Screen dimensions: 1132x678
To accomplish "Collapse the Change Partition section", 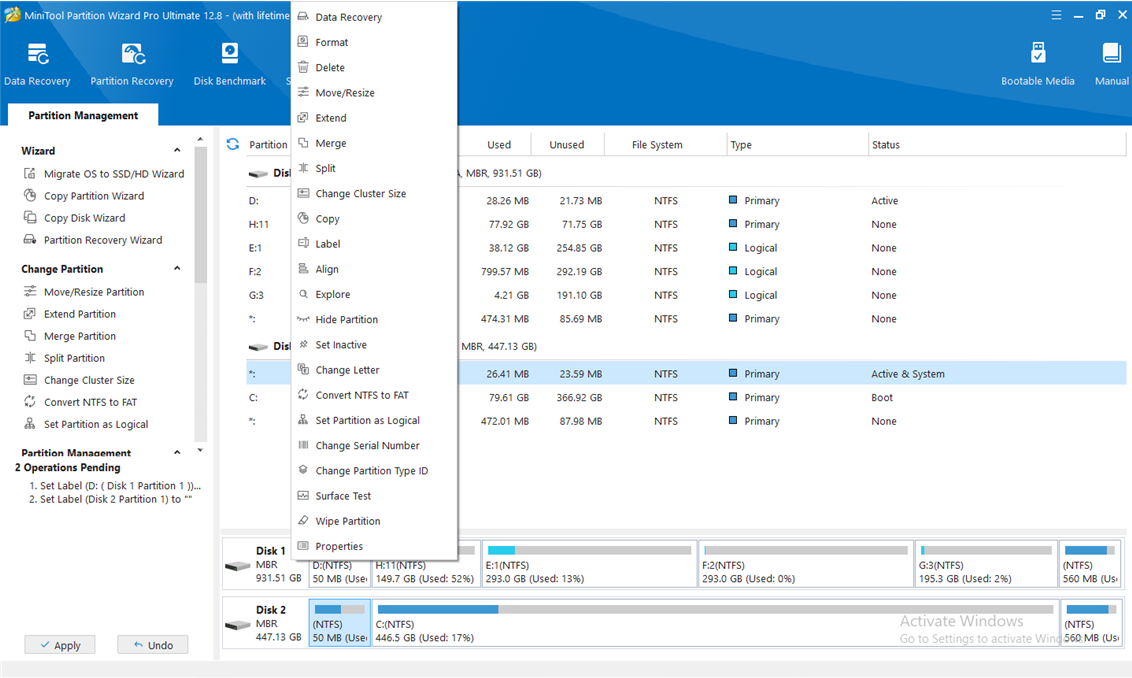I will (x=177, y=269).
